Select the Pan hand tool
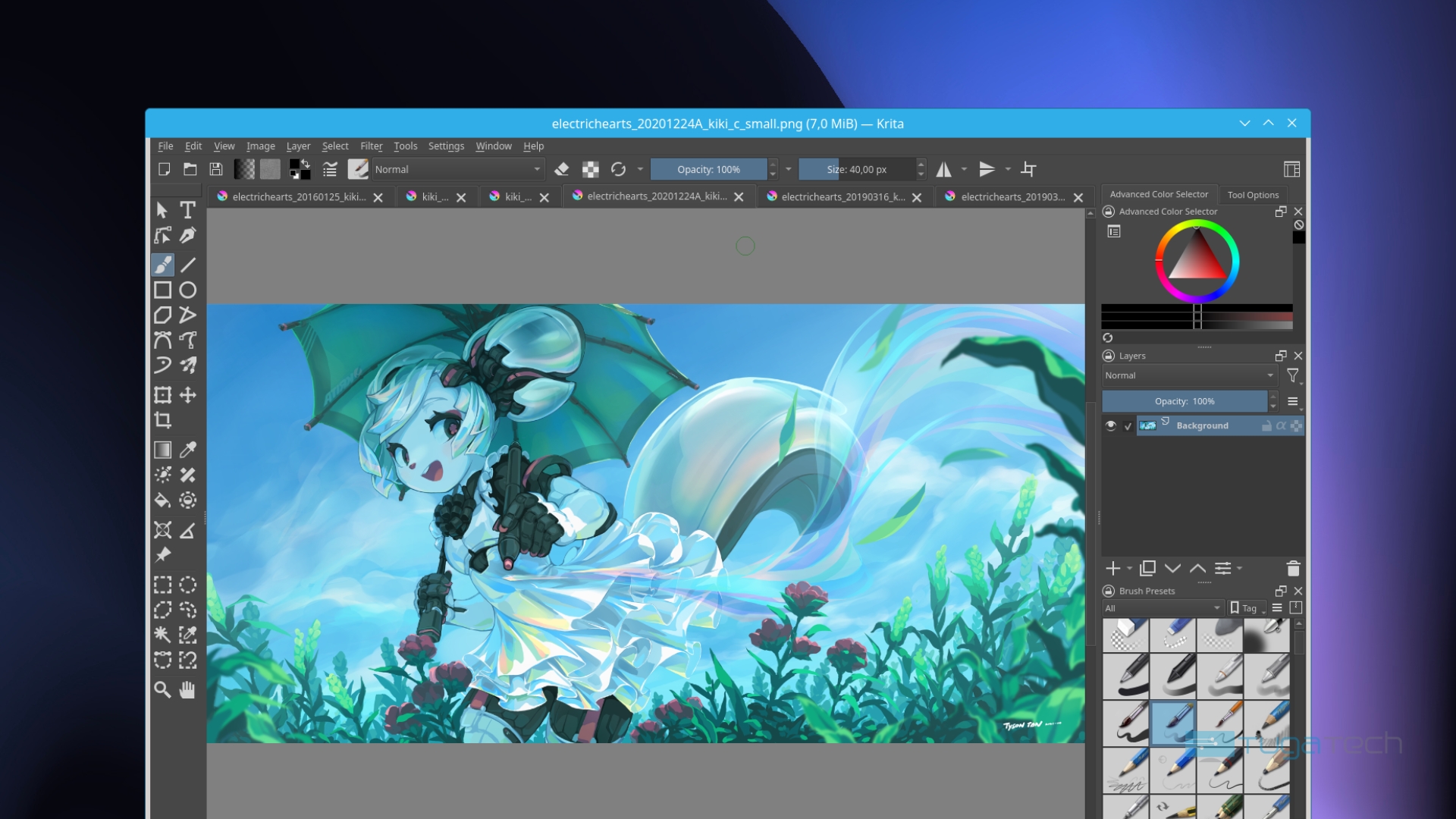This screenshot has height=819, width=1456. 187,689
